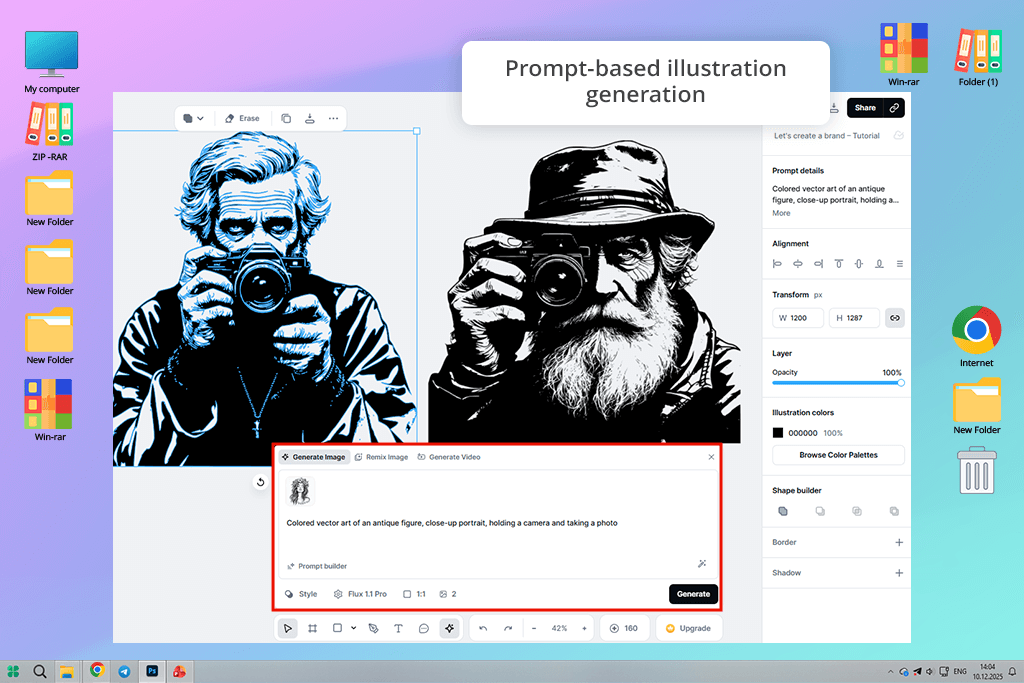1024x683 pixels.
Task: Zoom in with the plus button
Action: point(584,628)
